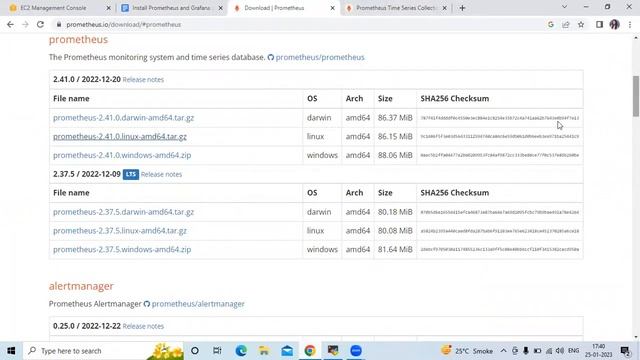Go back to the previous page

pos(10,24)
